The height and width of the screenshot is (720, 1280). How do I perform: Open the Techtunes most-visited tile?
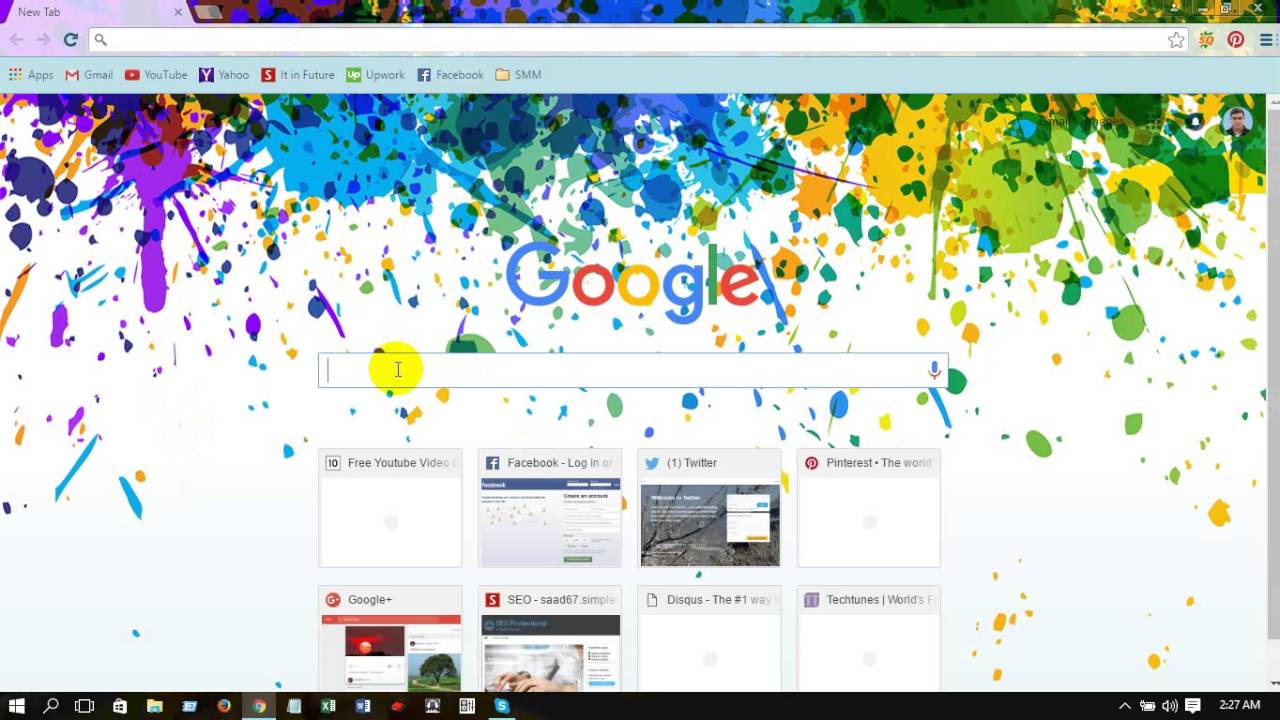[869, 639]
